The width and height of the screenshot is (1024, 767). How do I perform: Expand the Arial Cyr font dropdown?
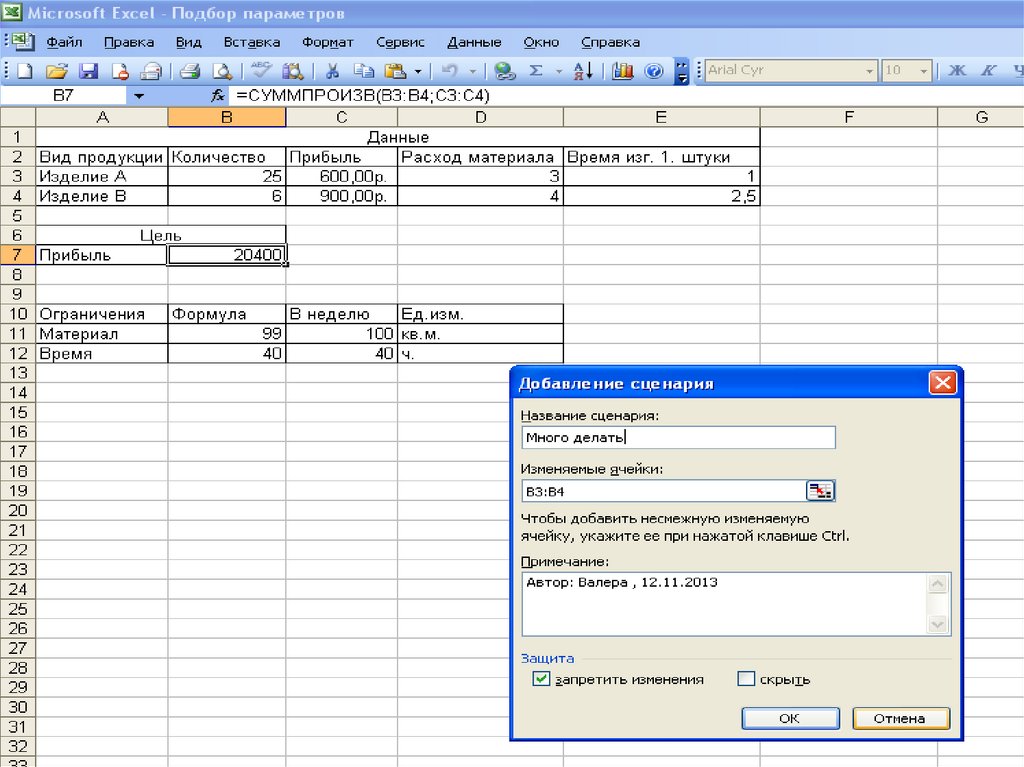869,71
